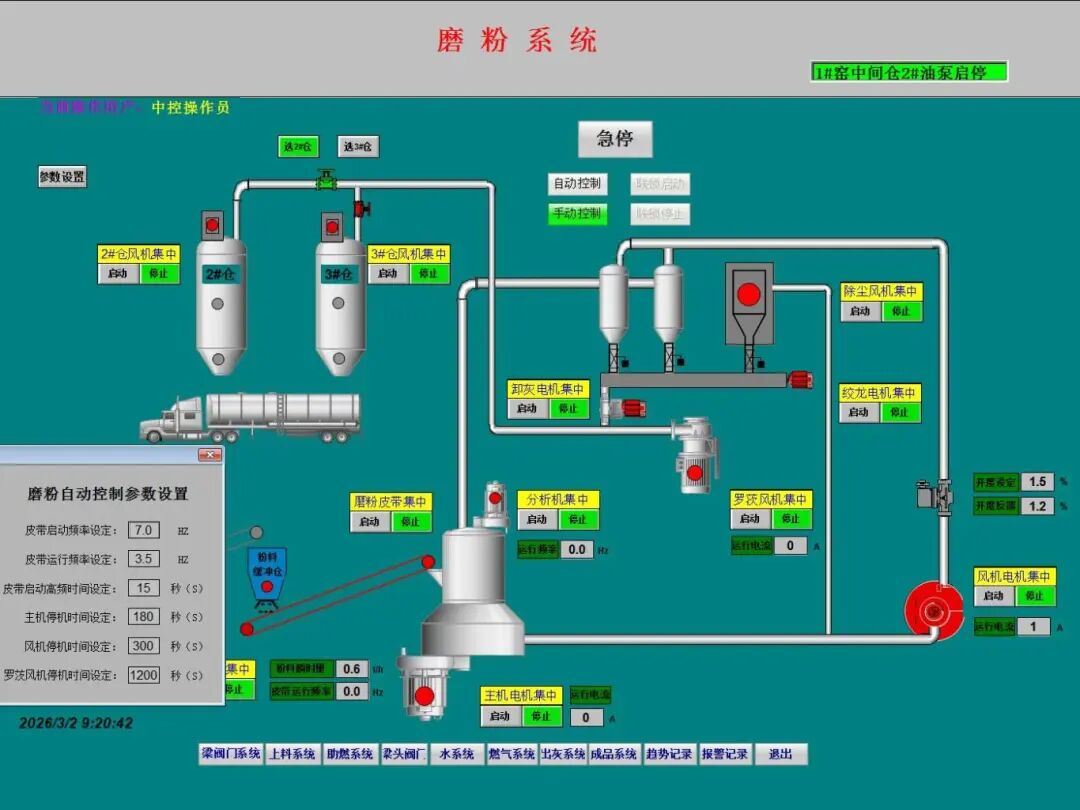Image resolution: width=1080 pixels, height=810 pixels.
Task: Click the 皮带启动频率设定 input showing 7.0
Action: point(143,530)
